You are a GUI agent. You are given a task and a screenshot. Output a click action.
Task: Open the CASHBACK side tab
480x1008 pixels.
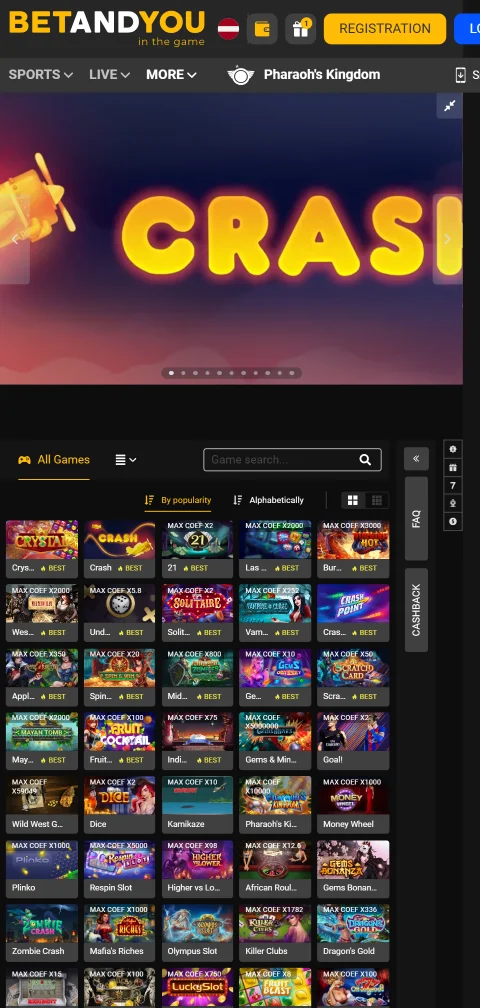click(x=416, y=610)
